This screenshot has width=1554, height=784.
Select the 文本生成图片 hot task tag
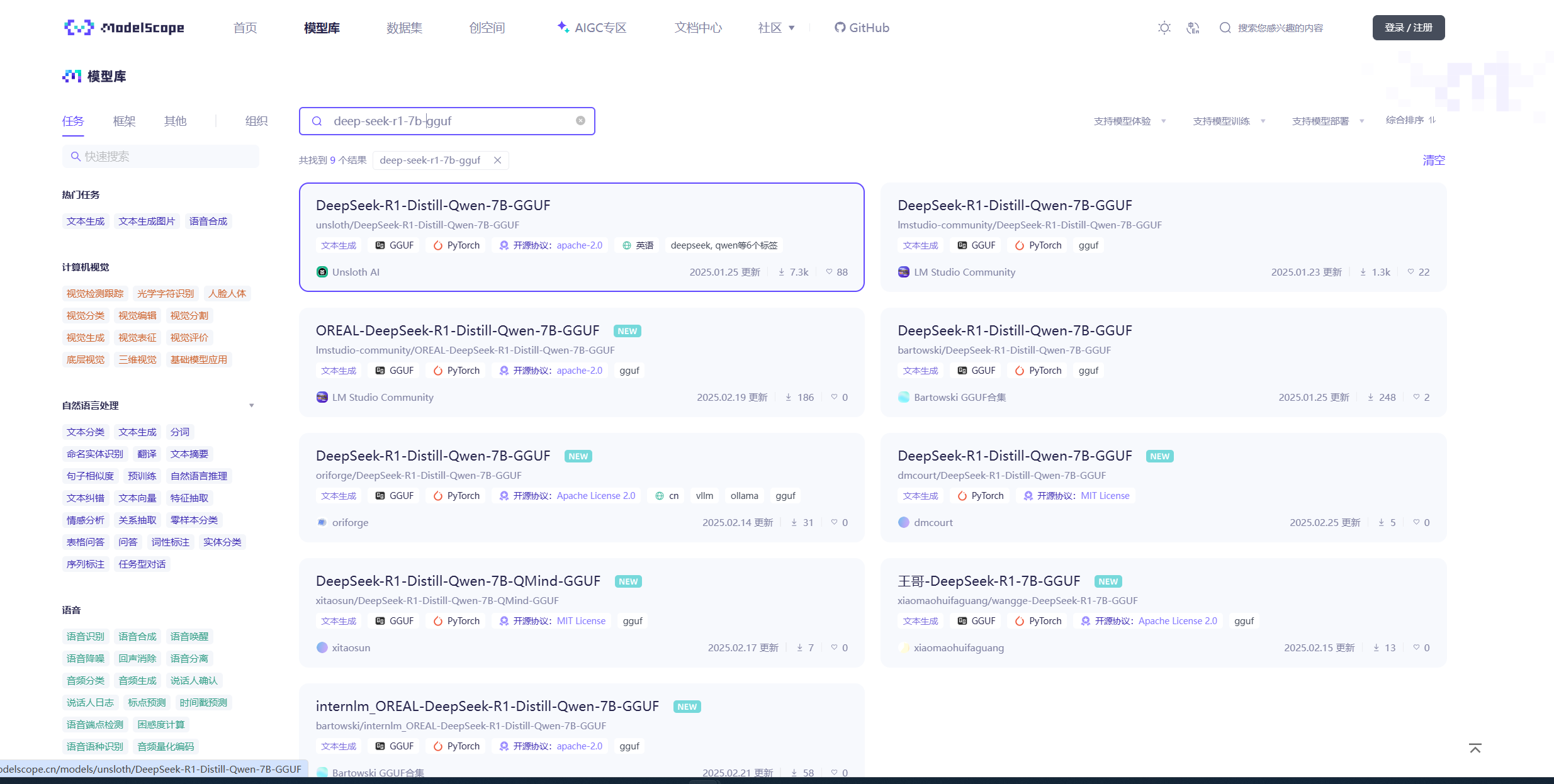click(147, 221)
